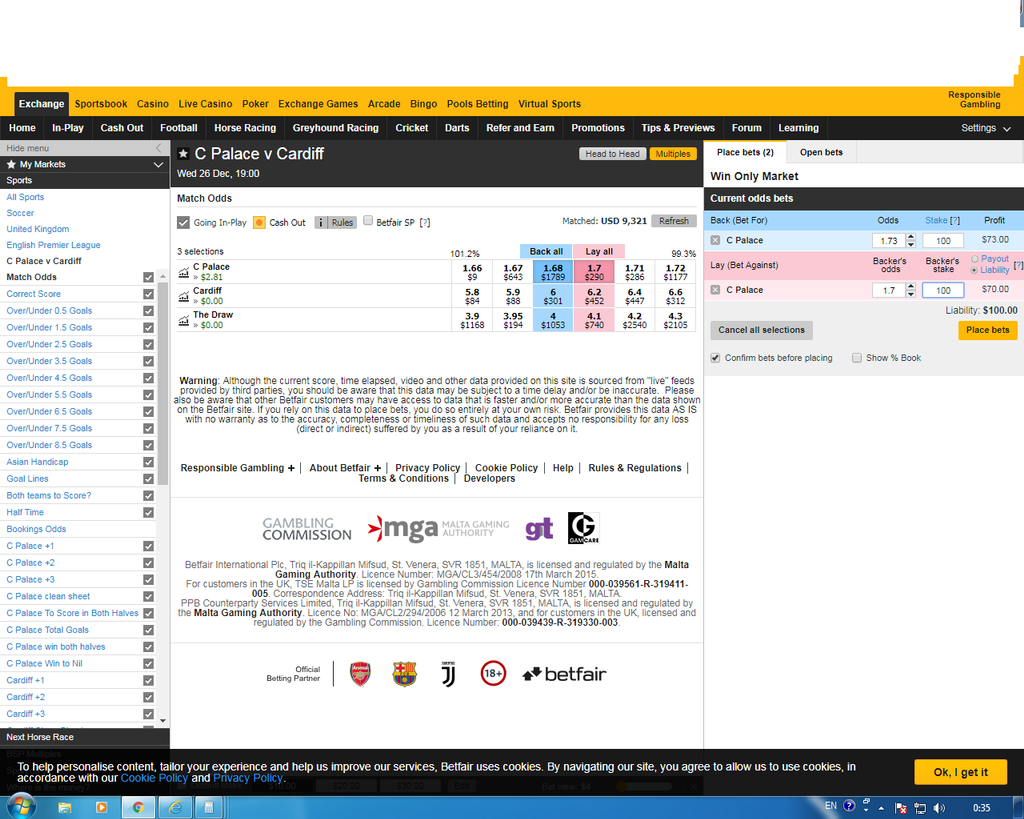Open the Horse Racing menu

[245, 128]
